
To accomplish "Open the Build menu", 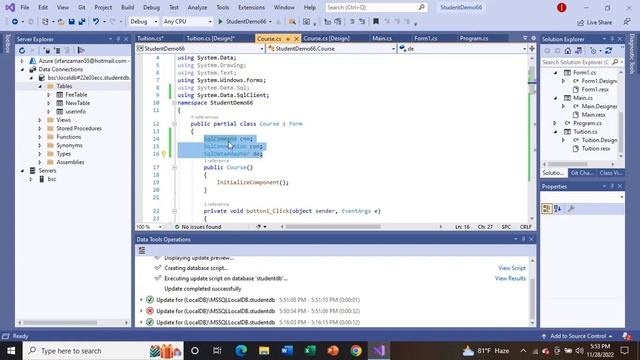I will [x=127, y=7].
